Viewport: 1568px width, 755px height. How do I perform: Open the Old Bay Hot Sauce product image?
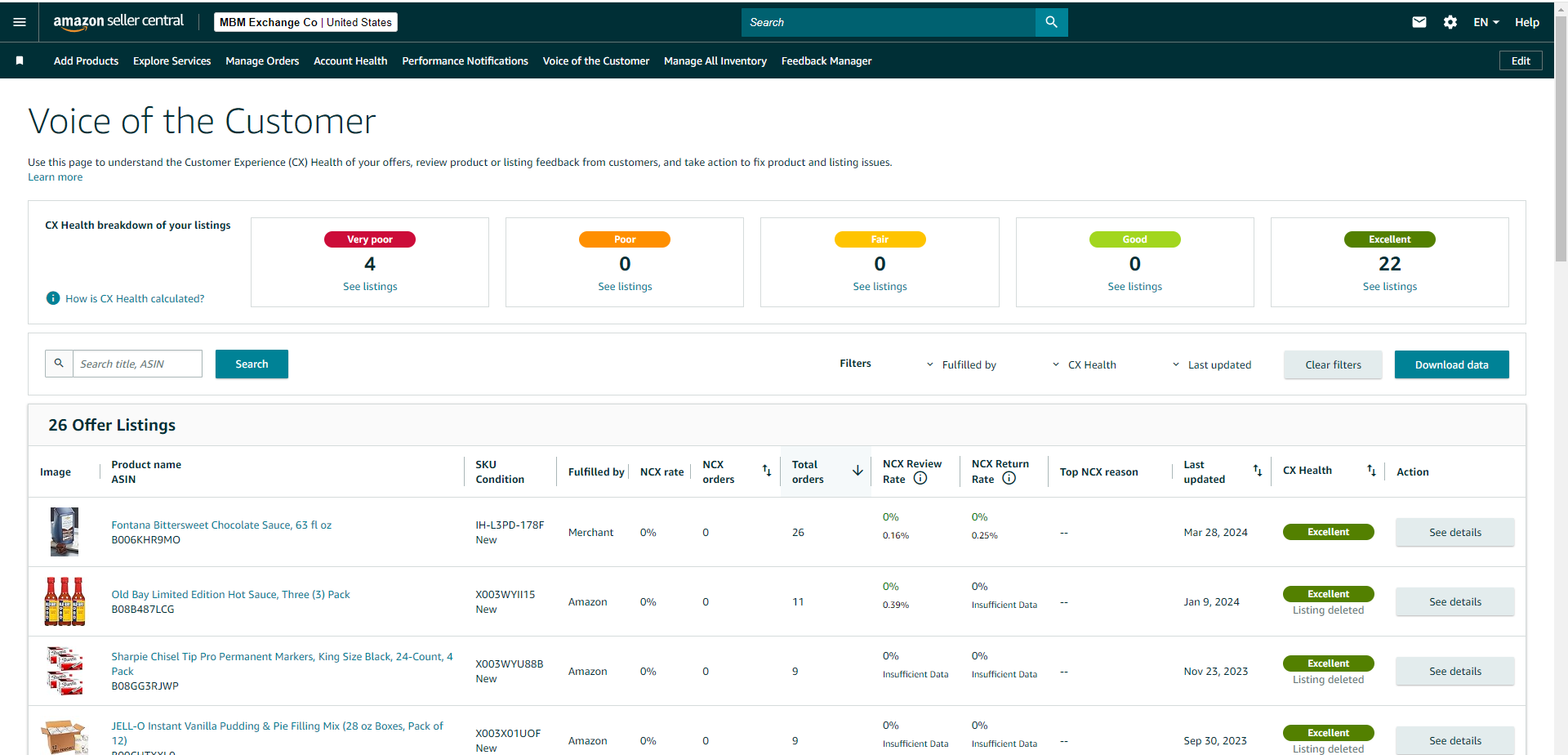coord(65,601)
